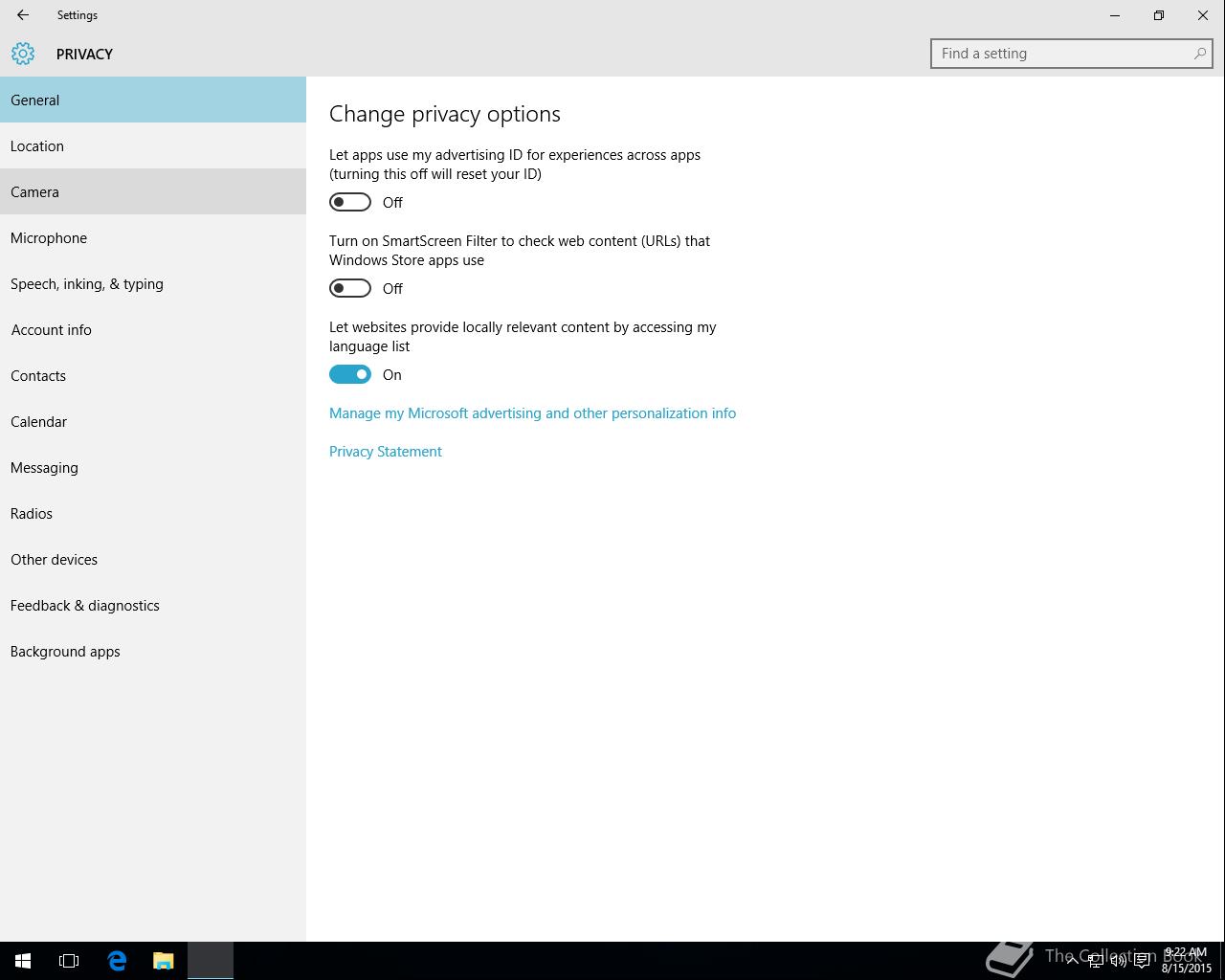Open File Explorer from the taskbar
Viewport: 1225px width, 980px height.
pos(164,961)
